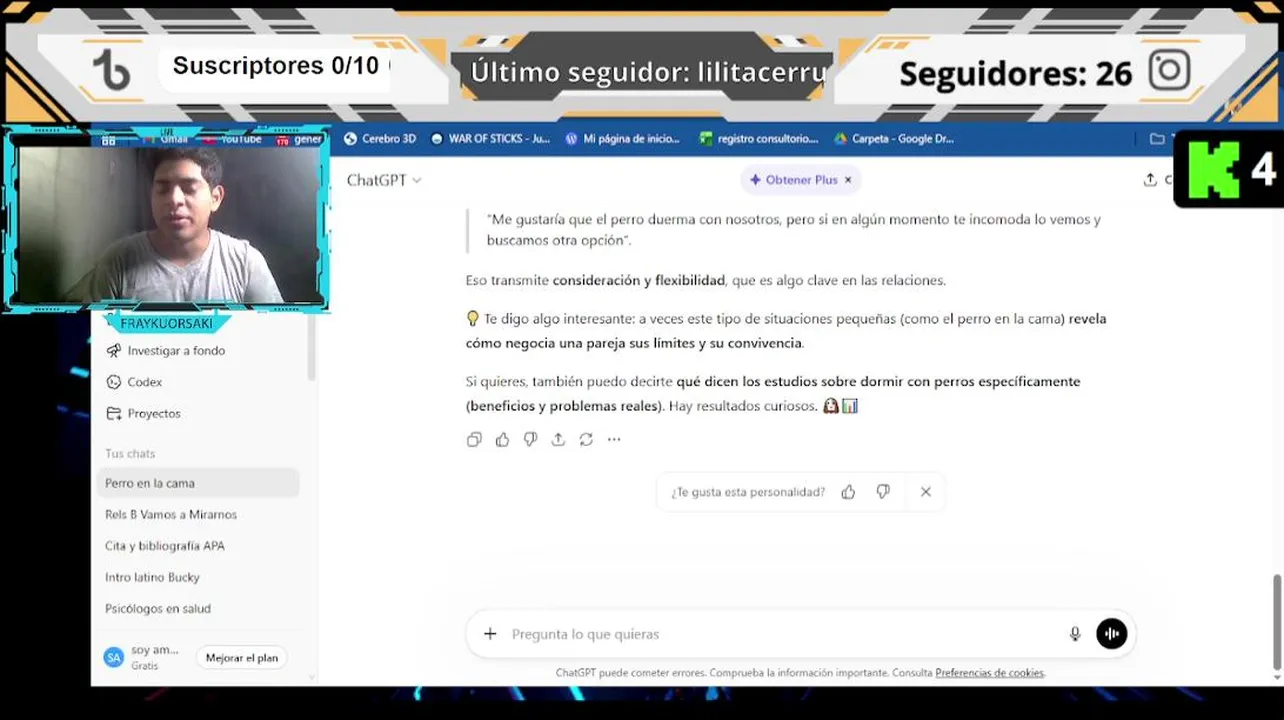Thumbs up on the personality feedback prompt
The width and height of the screenshot is (1284, 720).
pos(848,492)
